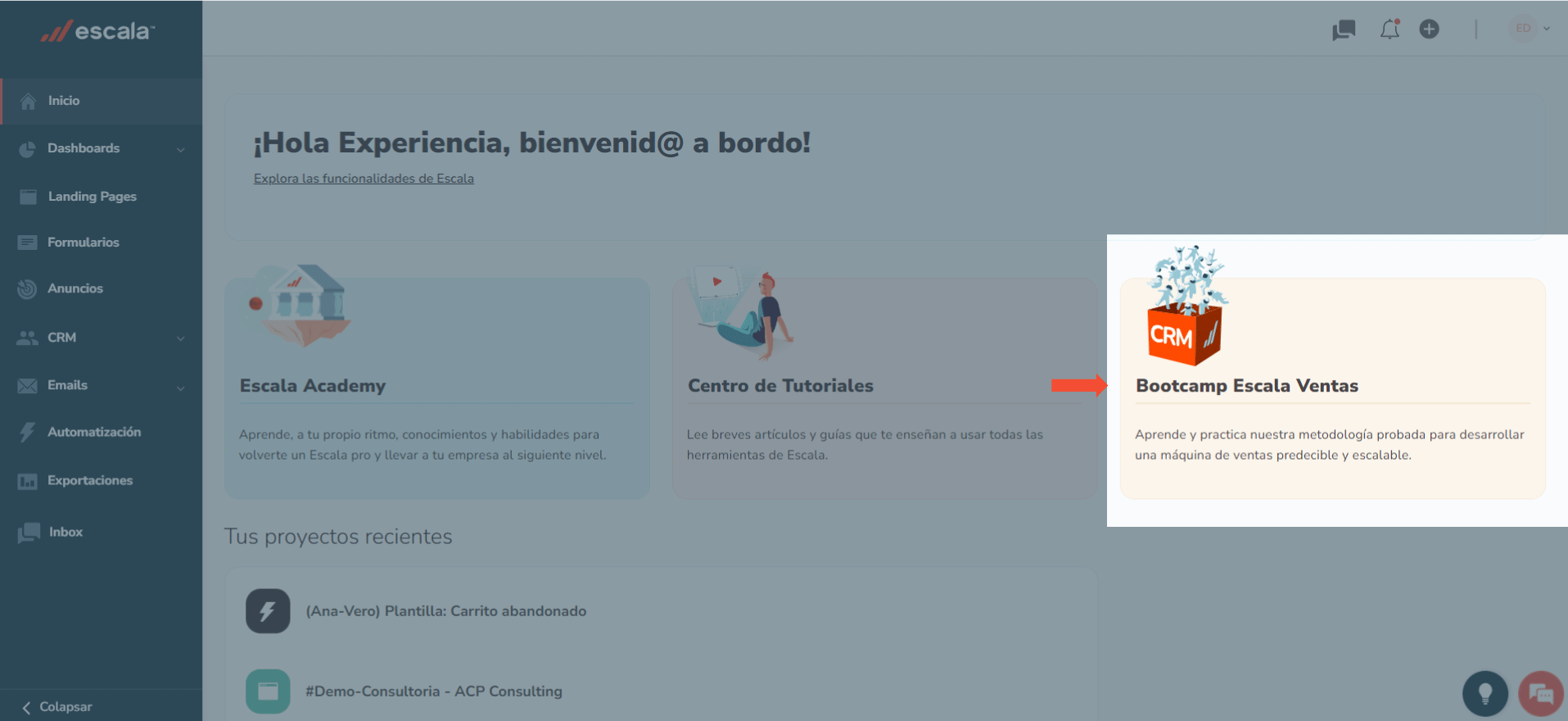Open Emails menu item label
This screenshot has width=1568, height=721.
pos(67,385)
